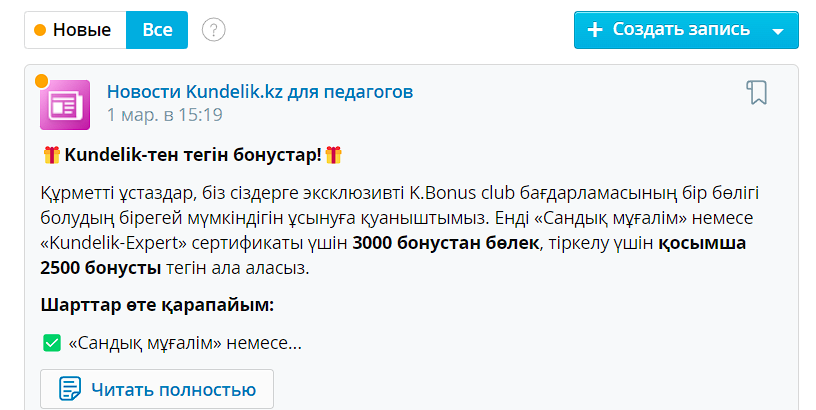Click the orange dot in the Новые tab
This screenshot has width=816, height=410.
(x=40, y=30)
